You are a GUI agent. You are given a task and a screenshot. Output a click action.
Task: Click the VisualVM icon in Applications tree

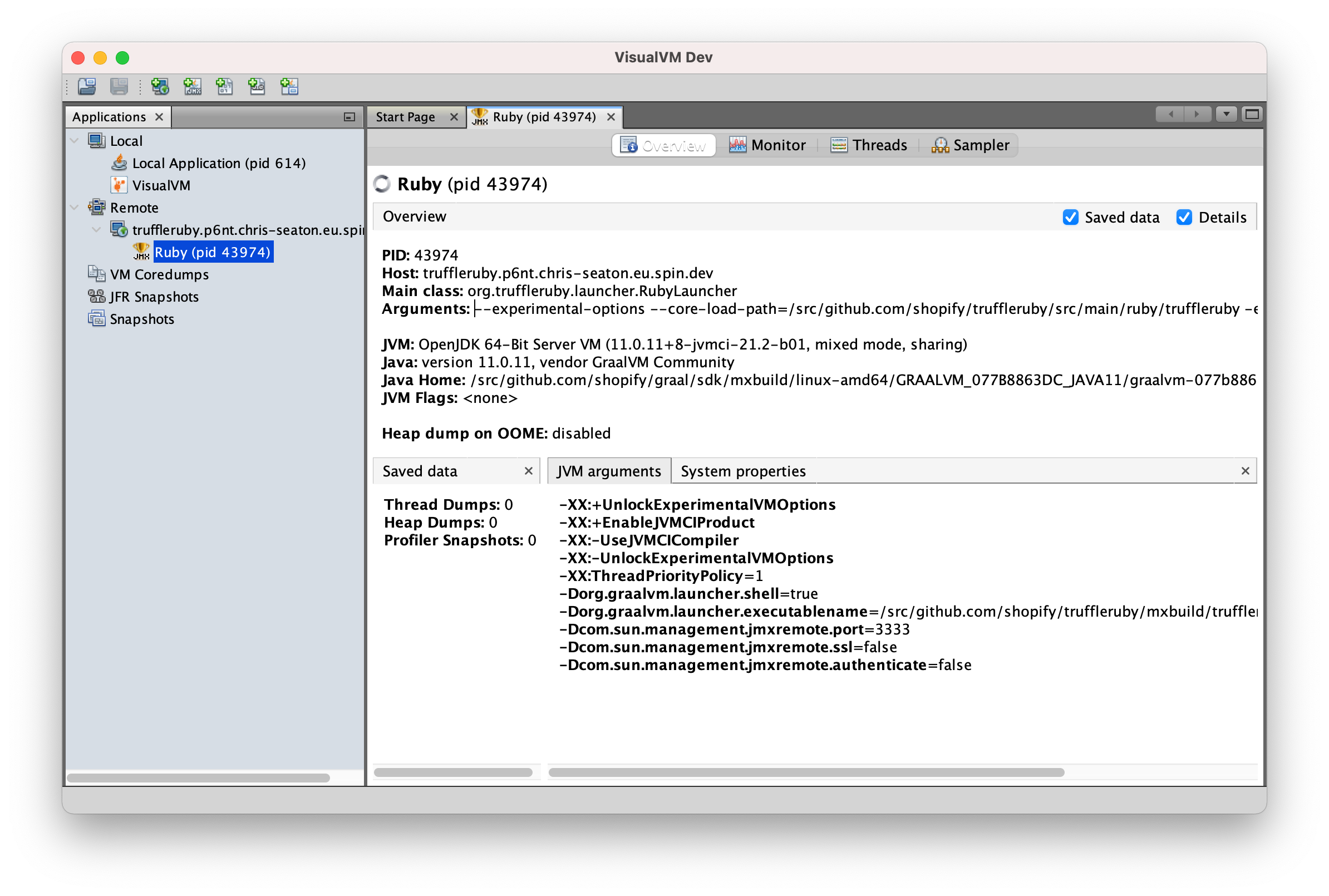click(119, 185)
